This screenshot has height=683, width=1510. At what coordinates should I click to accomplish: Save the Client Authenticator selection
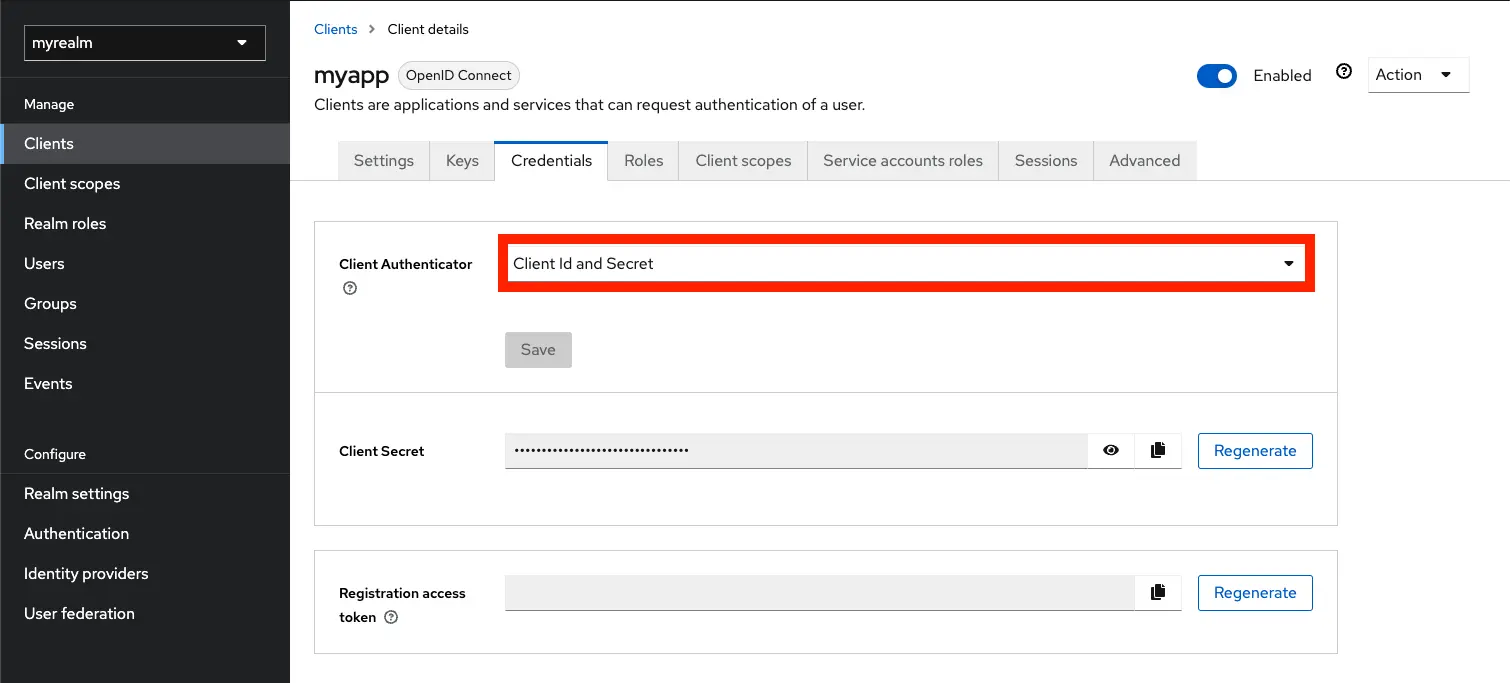(x=538, y=349)
